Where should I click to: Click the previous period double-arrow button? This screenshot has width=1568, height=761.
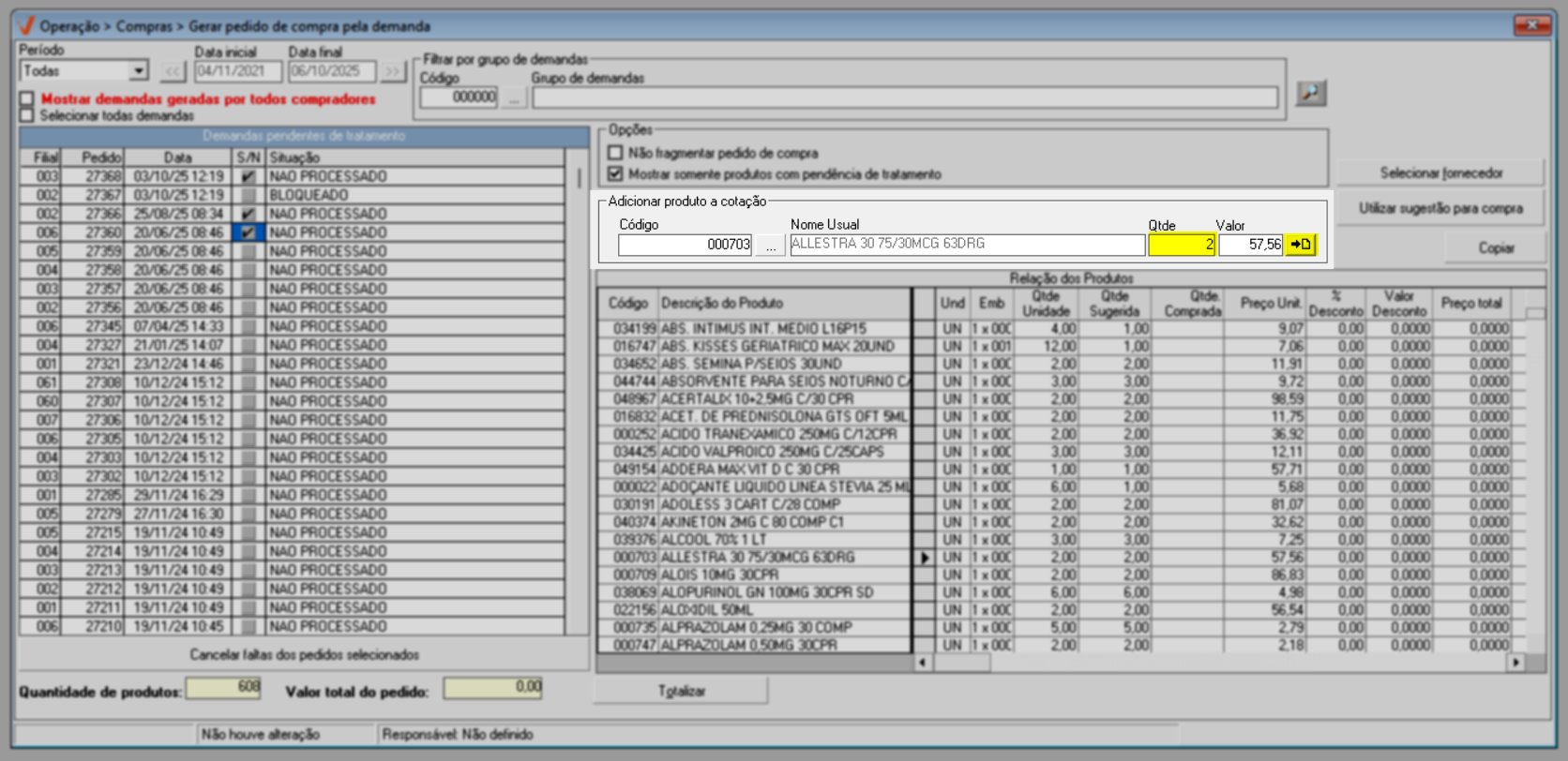pos(173,71)
